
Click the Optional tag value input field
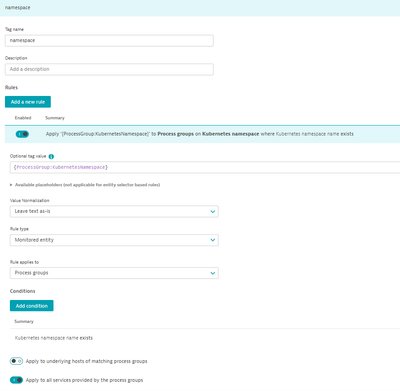point(205,167)
